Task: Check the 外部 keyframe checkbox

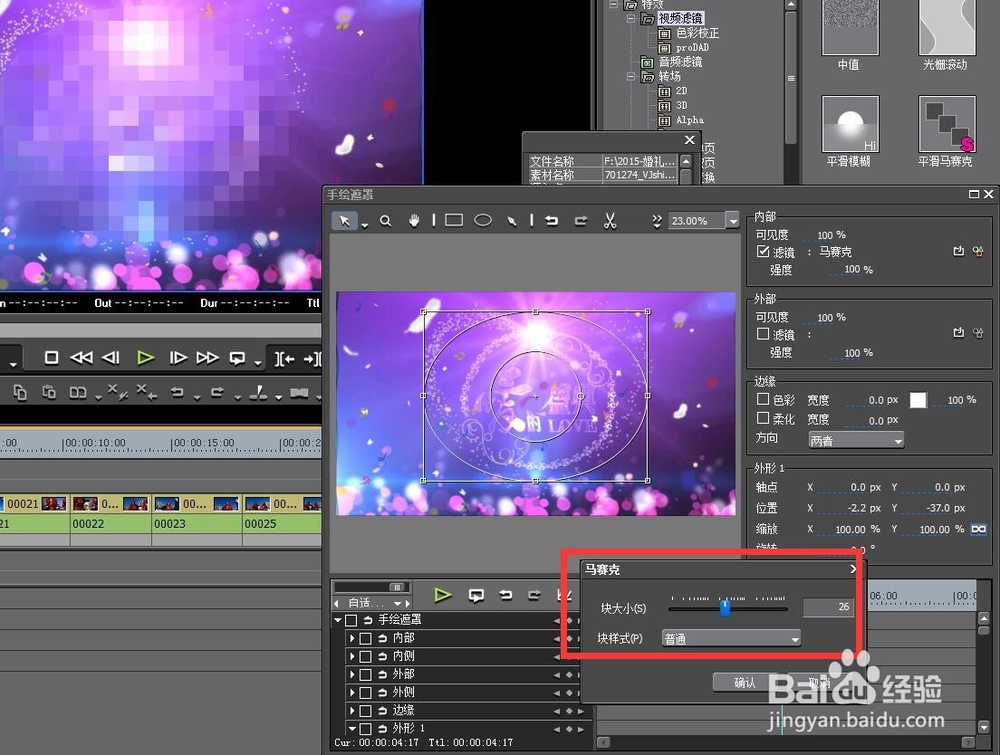Action: (x=365, y=674)
